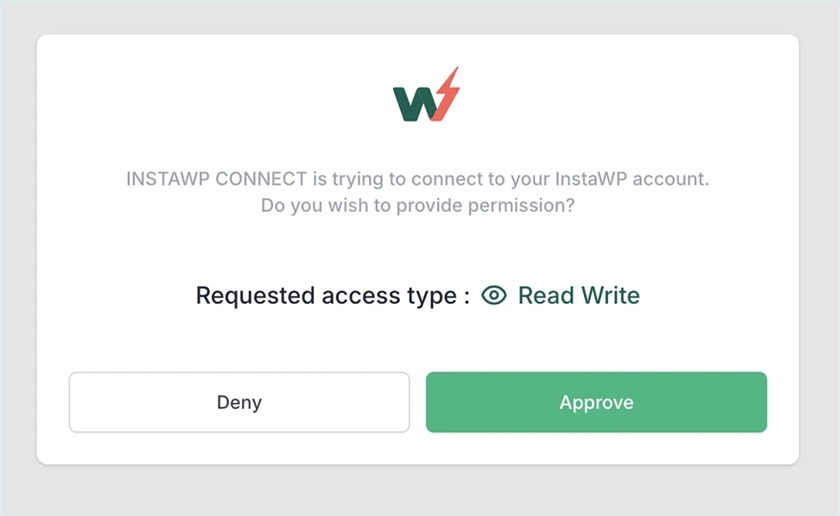Click the "Do you wish to provide permission?" text
This screenshot has height=516, width=840.
(x=418, y=206)
